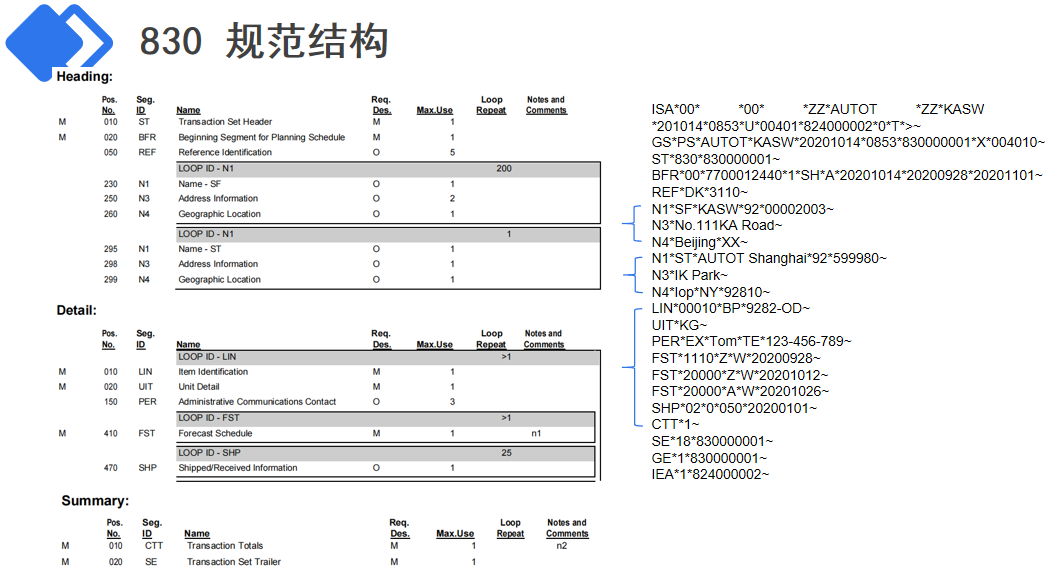Click the blue logo in the top-left corner
This screenshot has width=1062, height=574.
click(x=60, y=38)
